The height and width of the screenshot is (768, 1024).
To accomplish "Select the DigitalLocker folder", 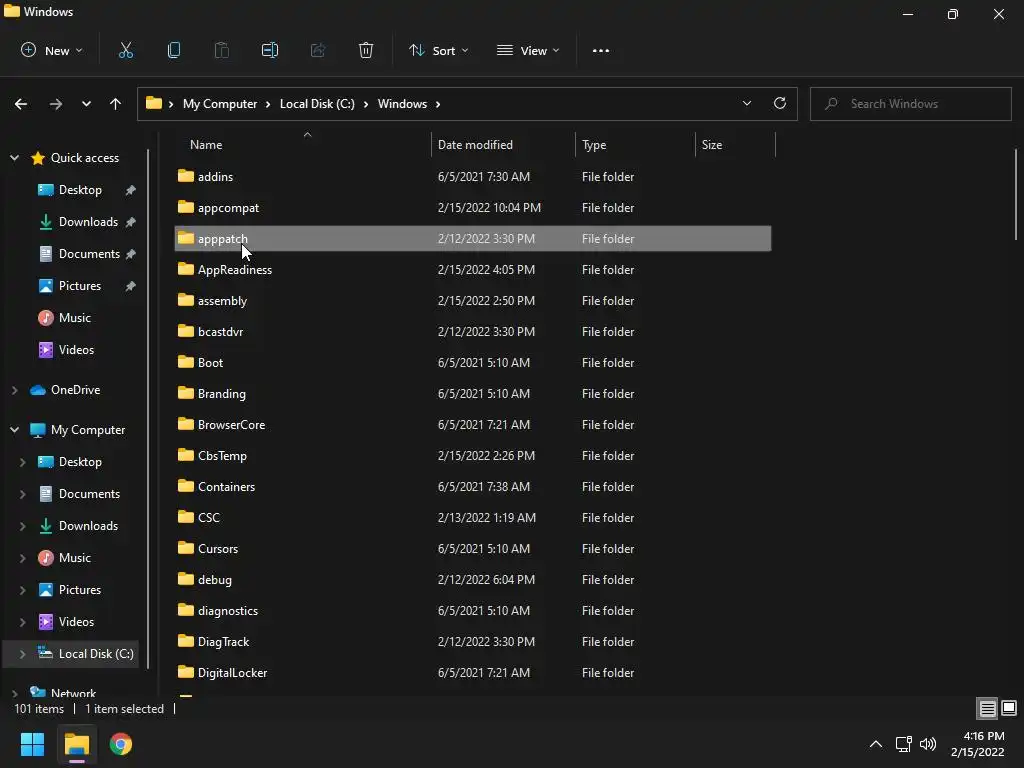I will tap(473, 673).
